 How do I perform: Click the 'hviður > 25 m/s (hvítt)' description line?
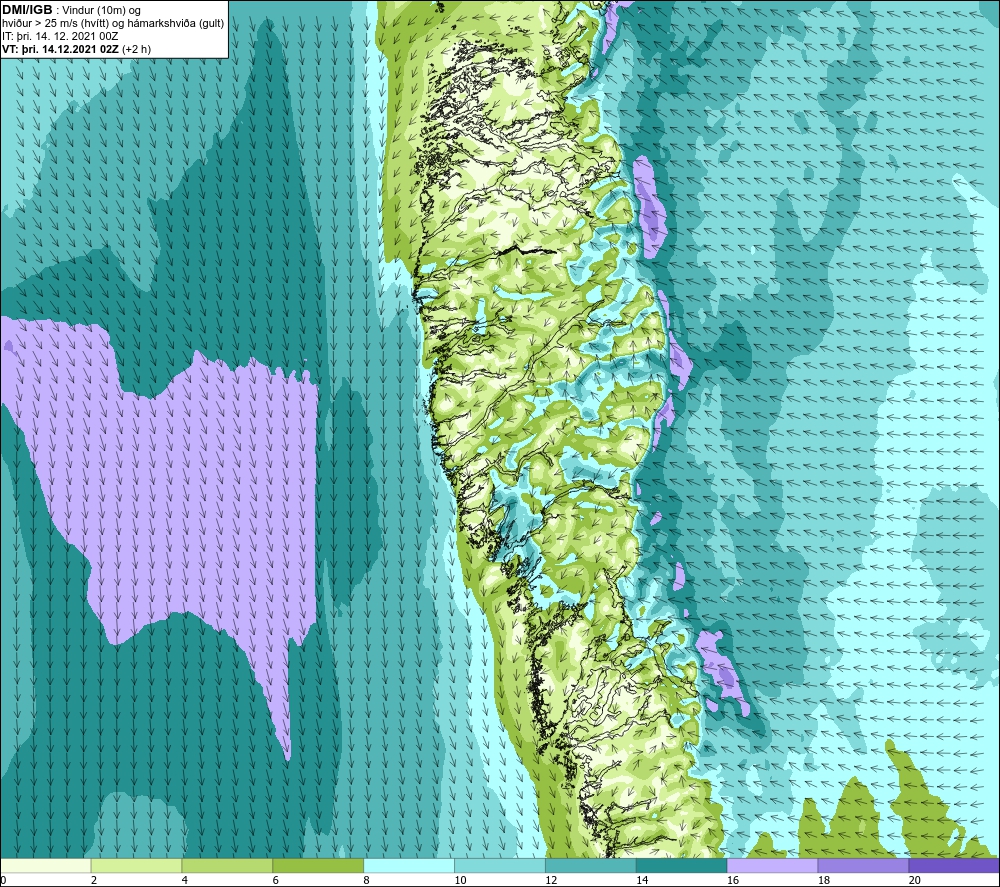click(113, 24)
